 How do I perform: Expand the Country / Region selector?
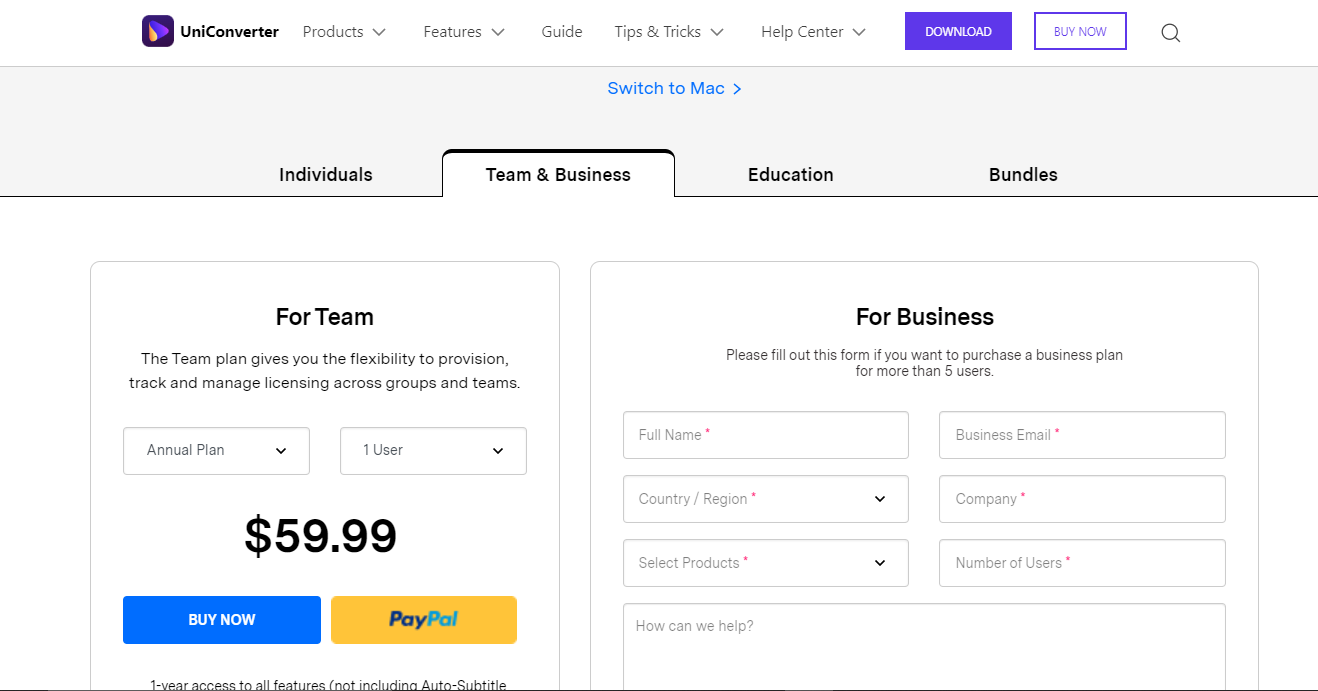pyautogui.click(x=766, y=499)
